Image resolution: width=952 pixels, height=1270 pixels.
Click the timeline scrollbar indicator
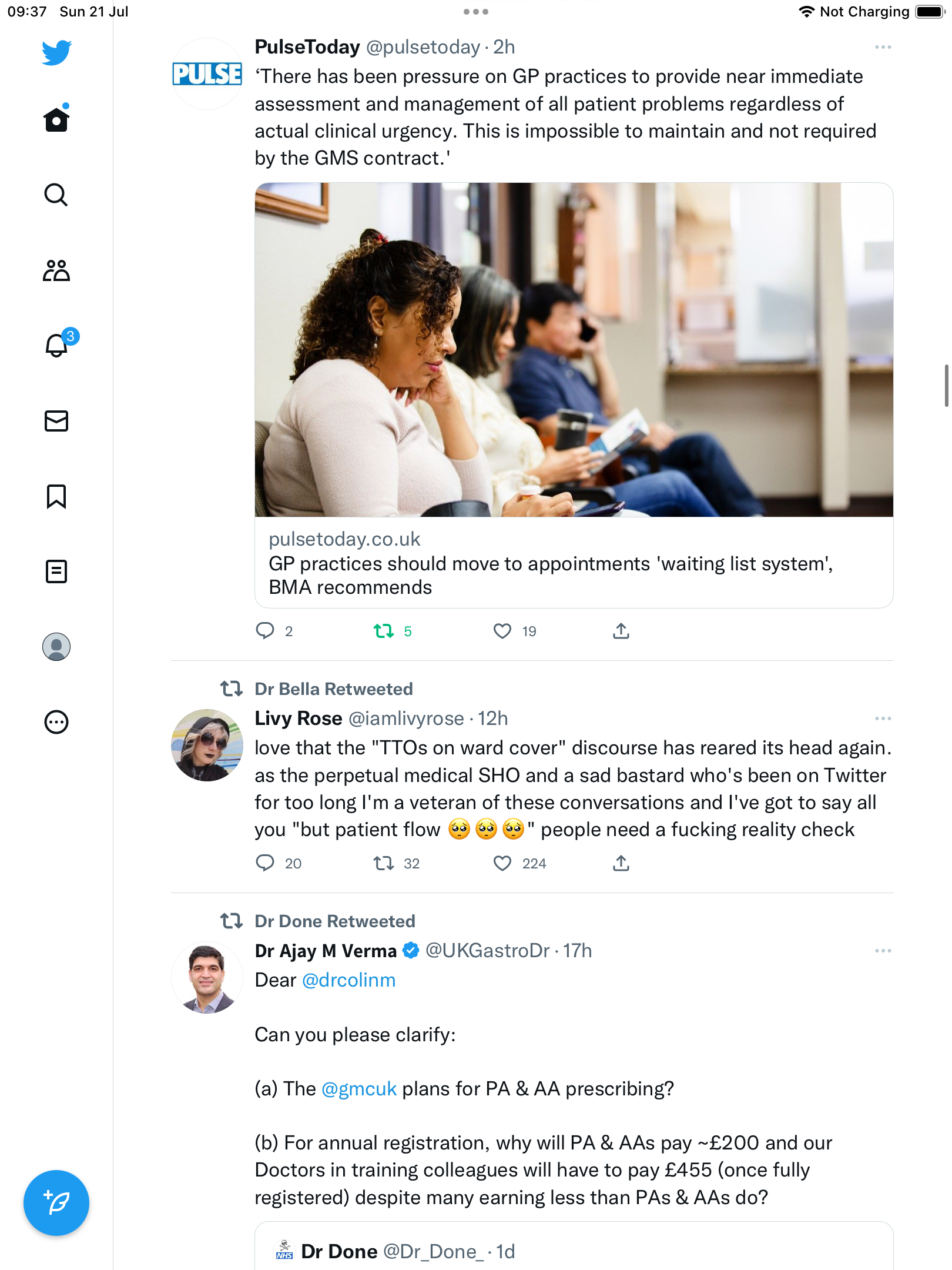pyautogui.click(x=946, y=386)
